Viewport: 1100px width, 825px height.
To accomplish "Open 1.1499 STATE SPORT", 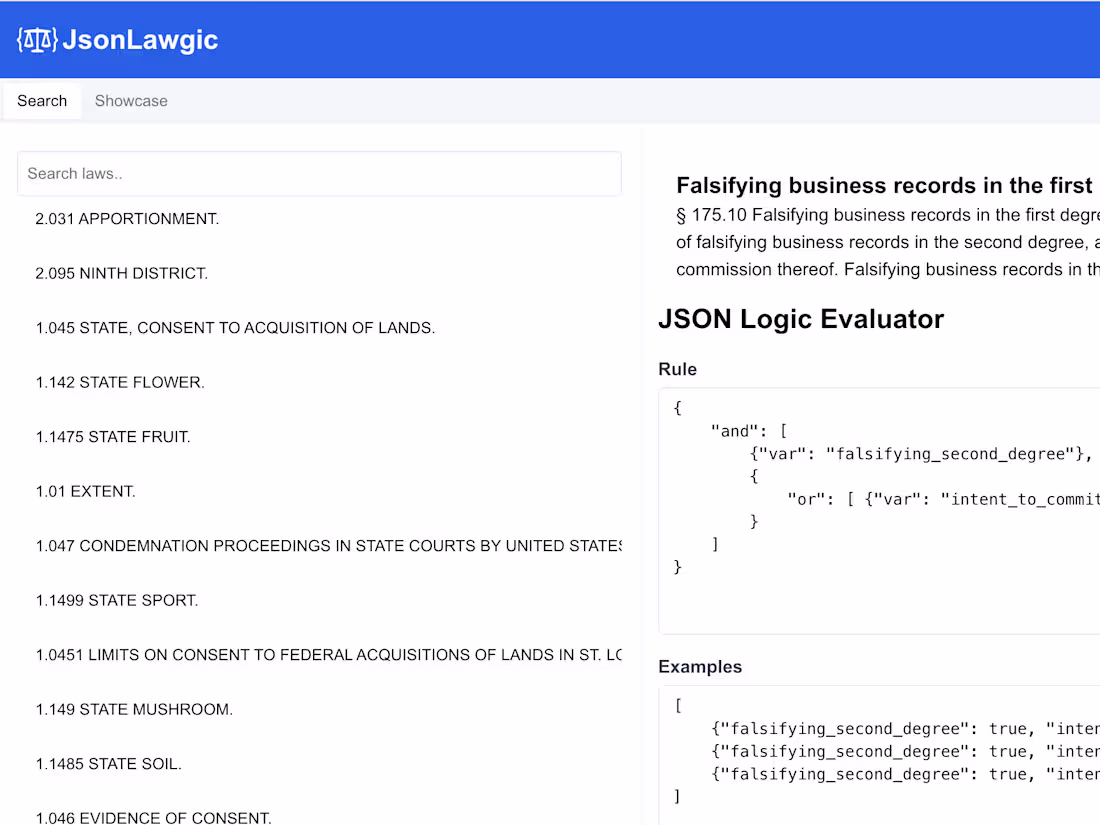I will click(115, 600).
